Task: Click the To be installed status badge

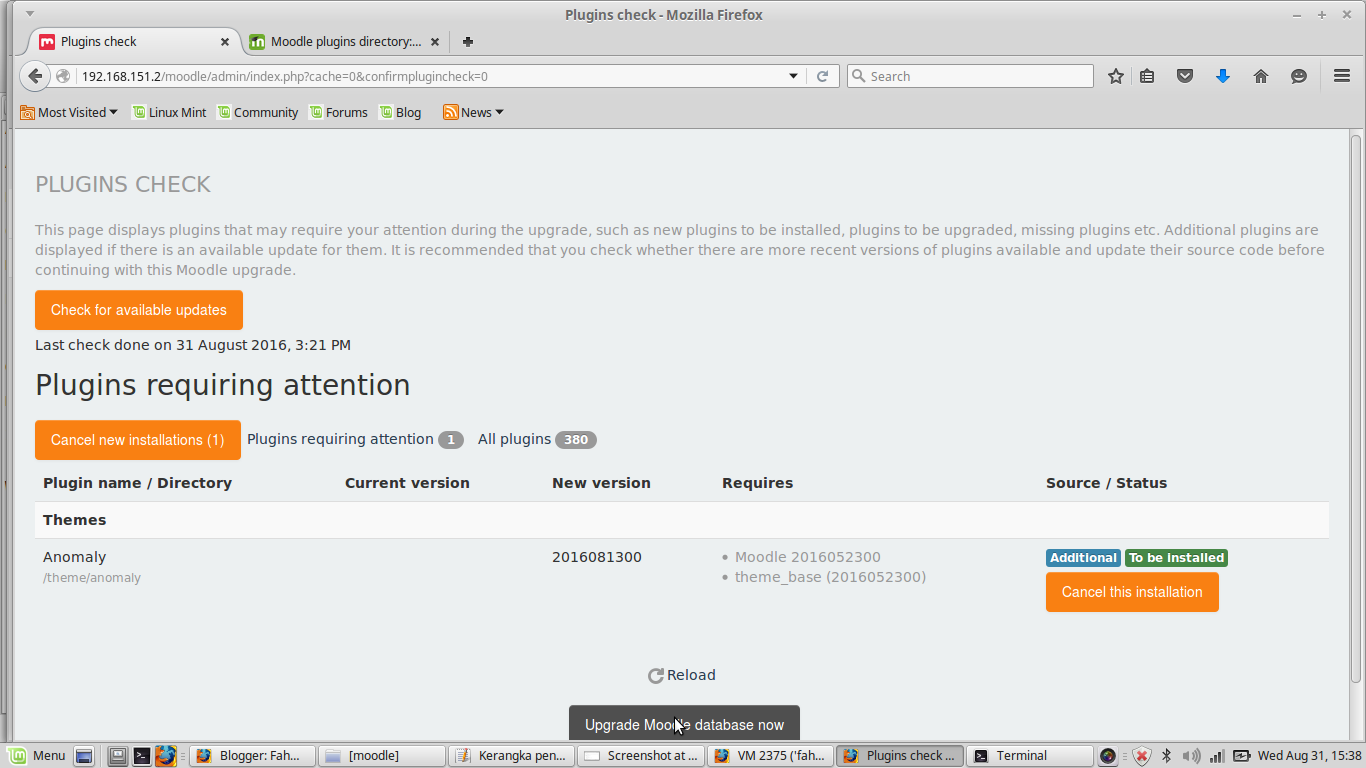Action: point(1176,558)
